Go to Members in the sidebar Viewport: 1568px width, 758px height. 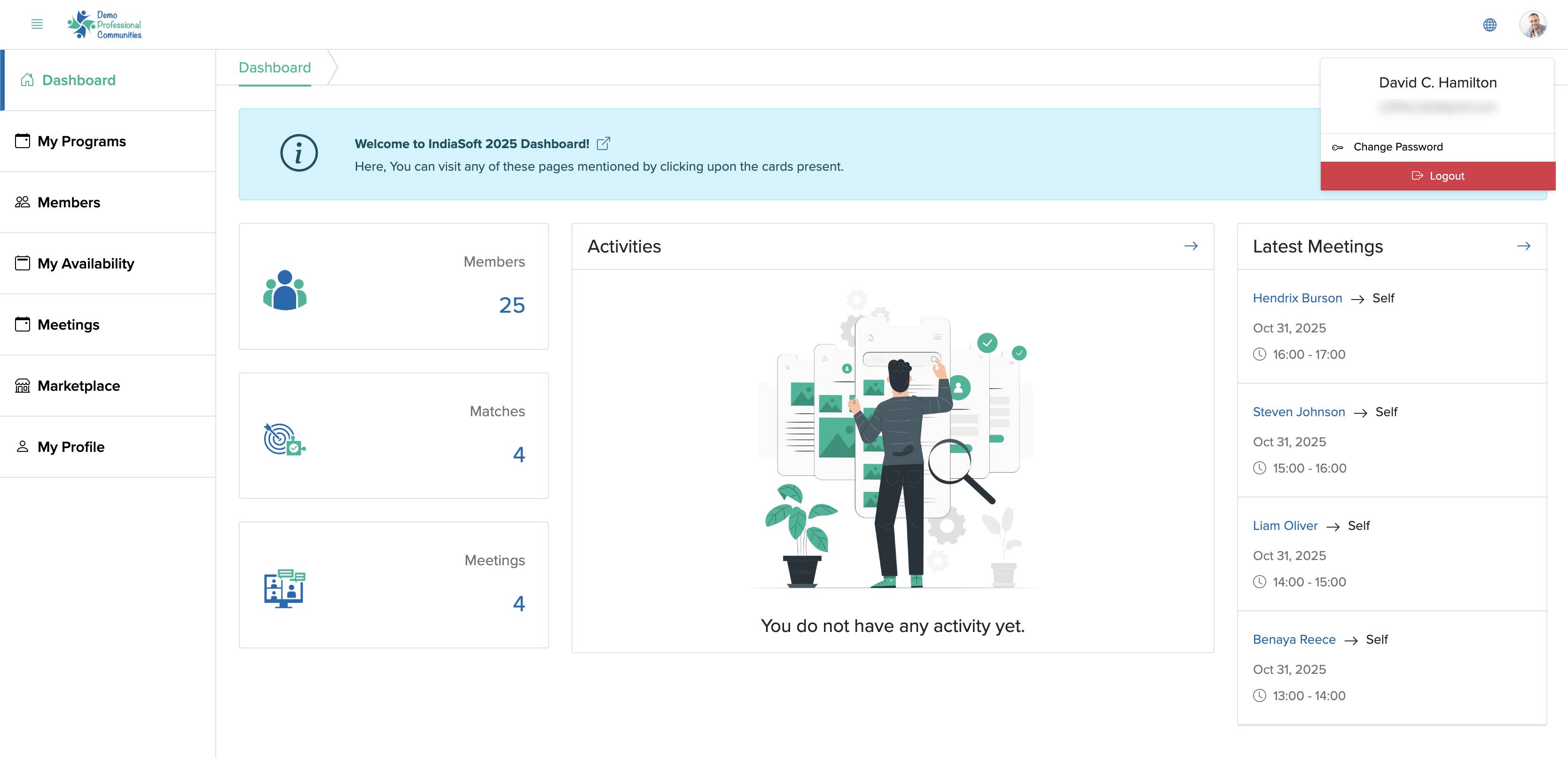tap(108, 202)
